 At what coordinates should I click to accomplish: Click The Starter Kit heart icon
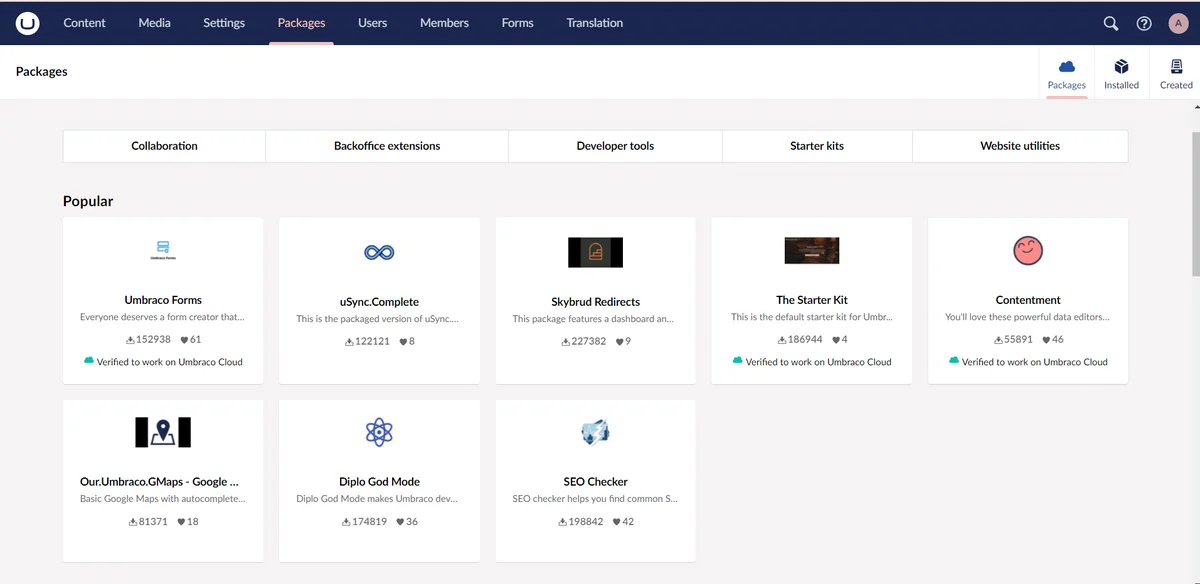pos(836,340)
